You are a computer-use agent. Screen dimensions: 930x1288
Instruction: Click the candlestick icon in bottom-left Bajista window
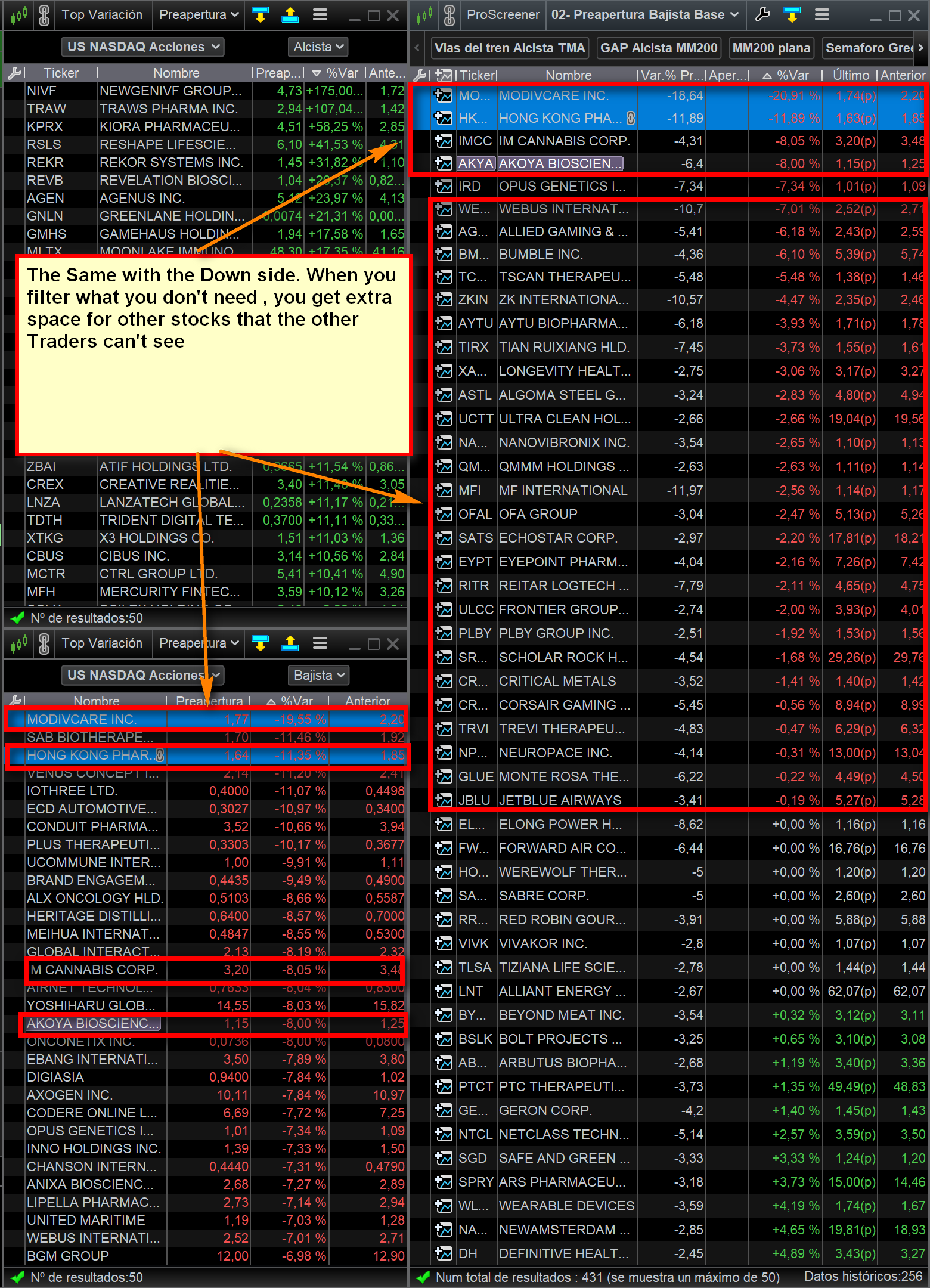click(19, 643)
